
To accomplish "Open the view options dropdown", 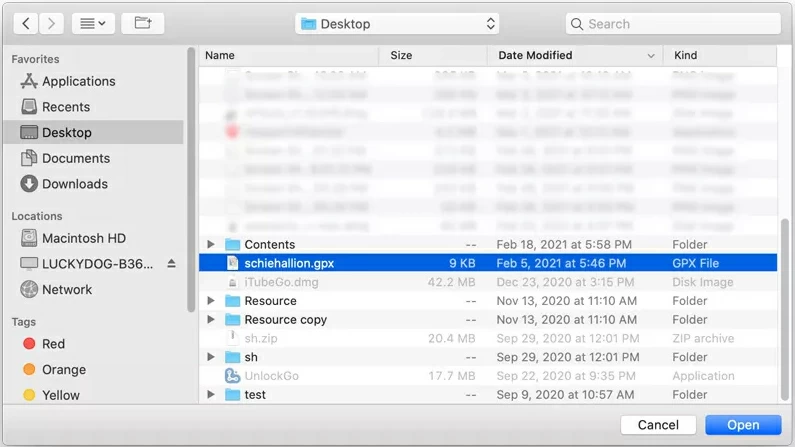I will pyautogui.click(x=93, y=23).
